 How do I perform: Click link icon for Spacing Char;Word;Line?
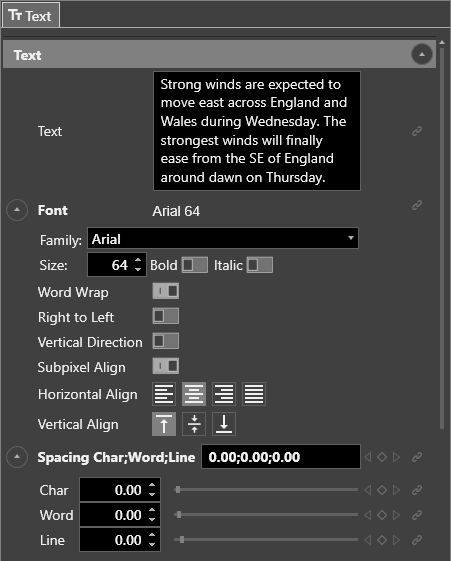[417, 457]
